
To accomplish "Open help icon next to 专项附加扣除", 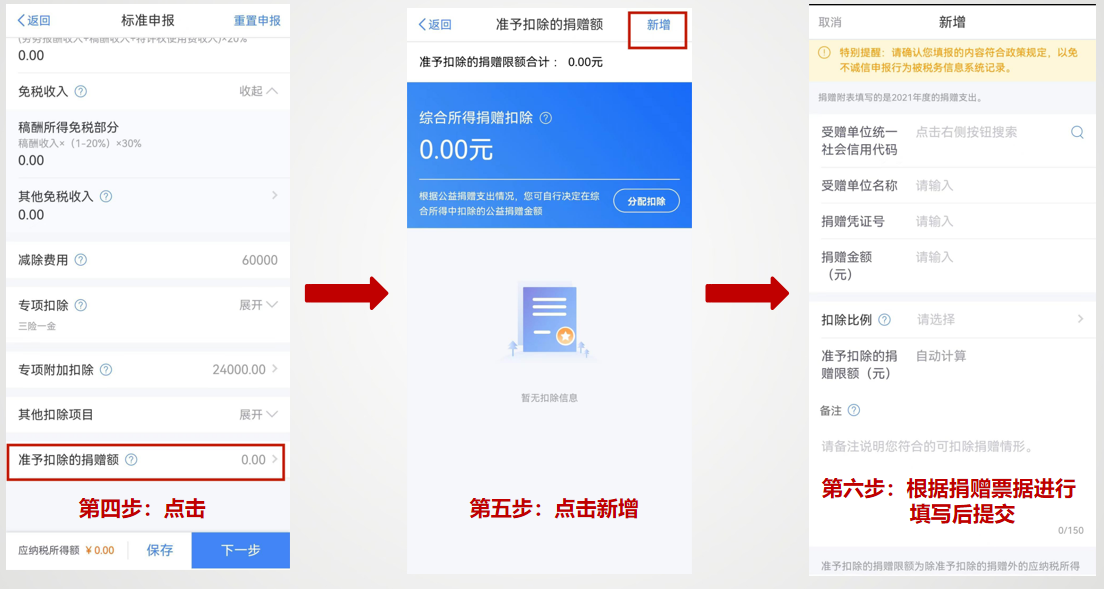I will pos(106,369).
